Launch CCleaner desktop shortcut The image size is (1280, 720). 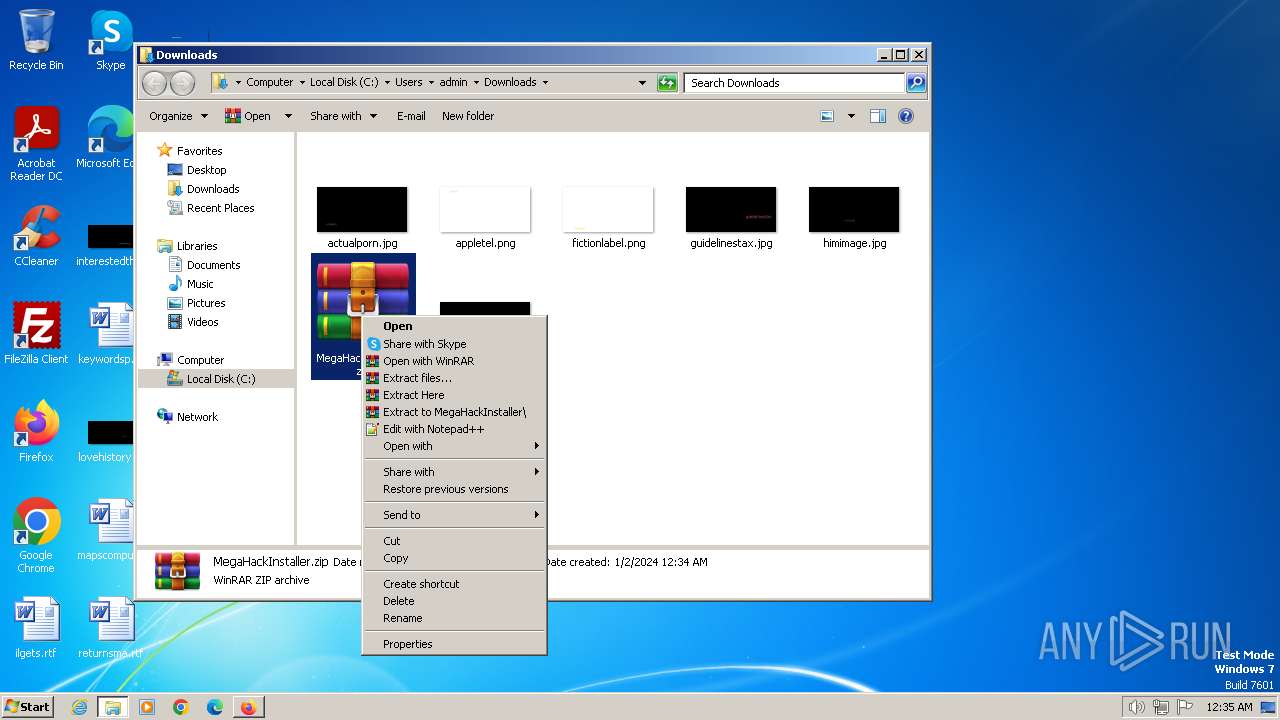click(36, 236)
